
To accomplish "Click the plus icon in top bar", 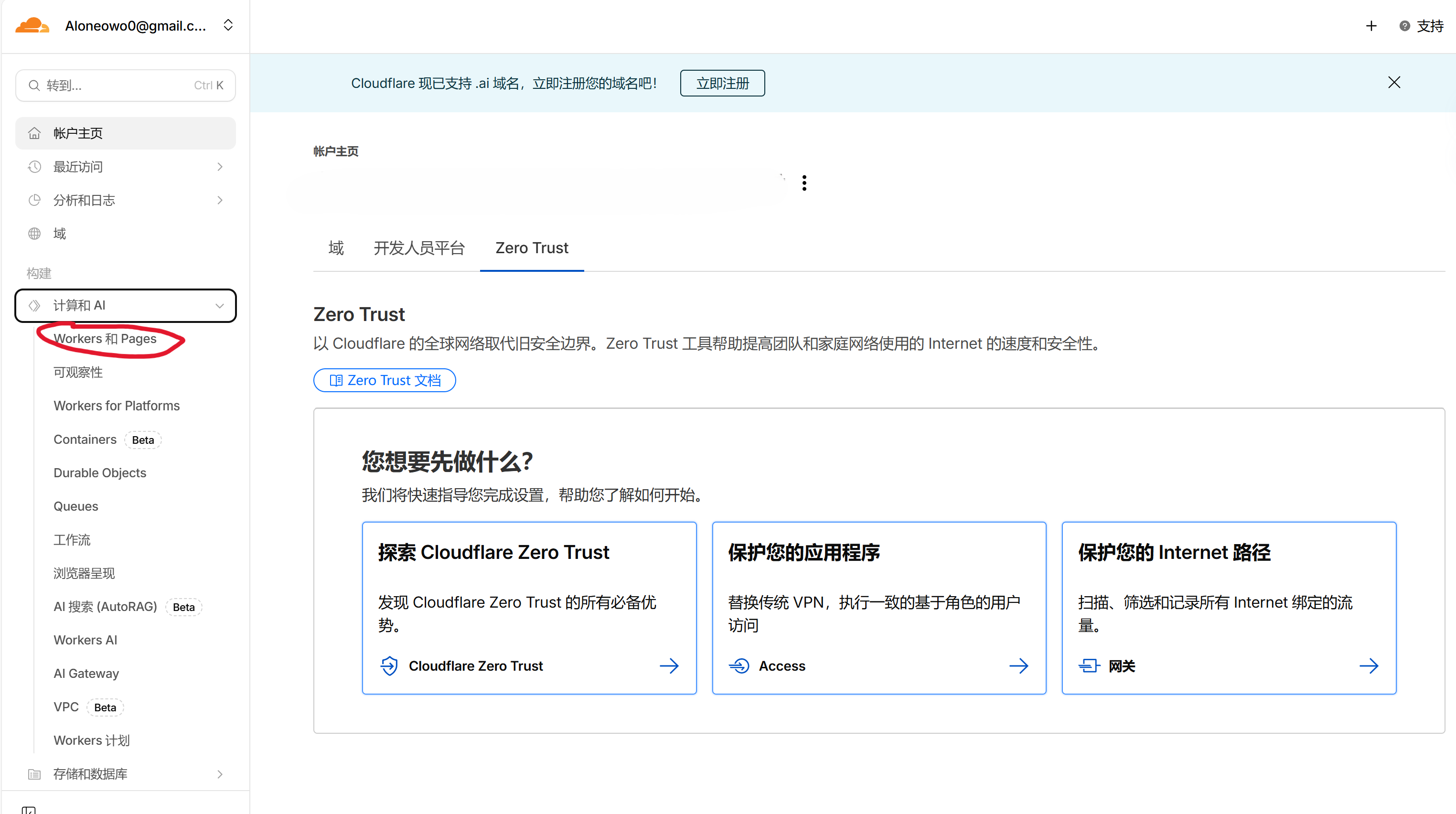I will pos(1371,26).
